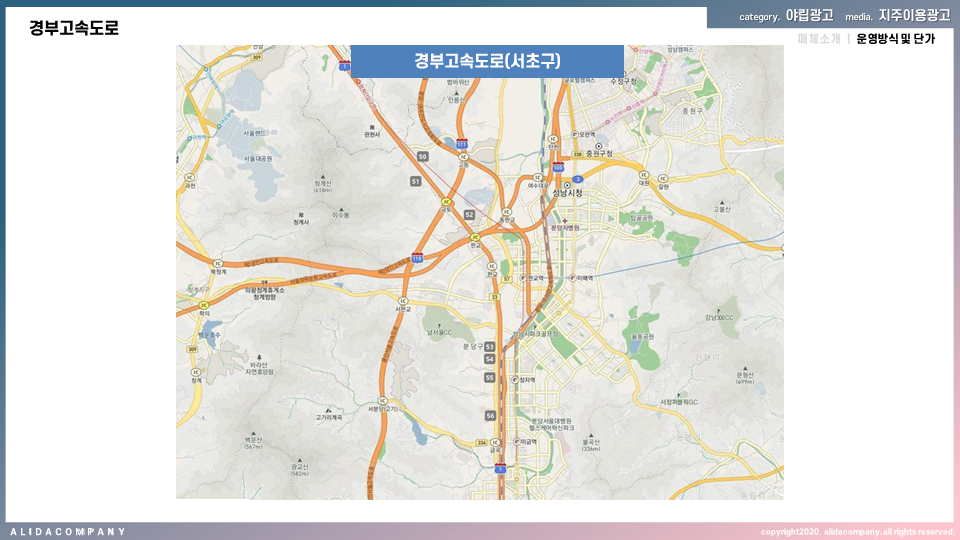Click map marker number 51
The height and width of the screenshot is (540, 960).
pyautogui.click(x=415, y=181)
